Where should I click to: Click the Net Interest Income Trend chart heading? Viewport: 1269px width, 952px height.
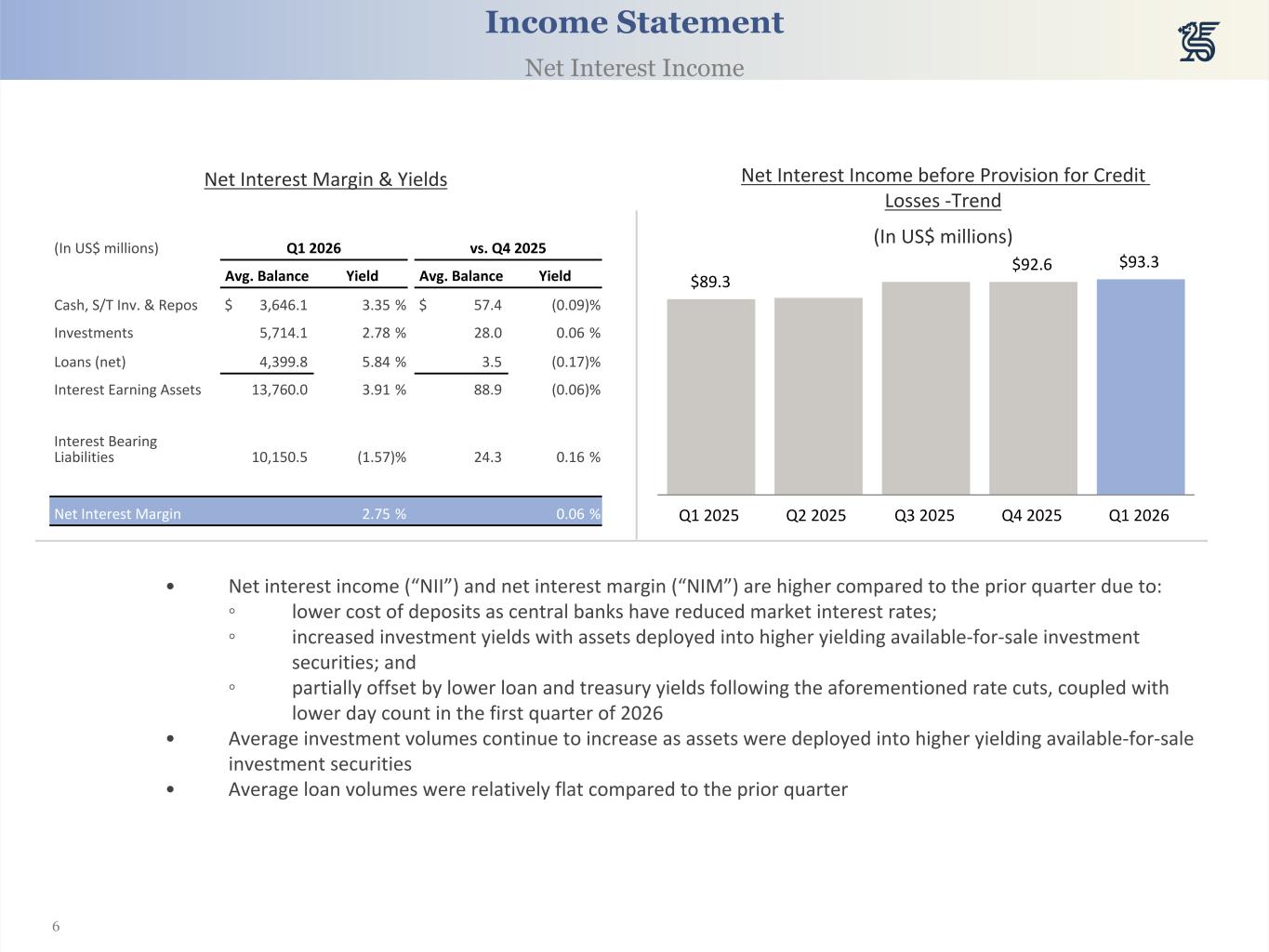coord(944,188)
